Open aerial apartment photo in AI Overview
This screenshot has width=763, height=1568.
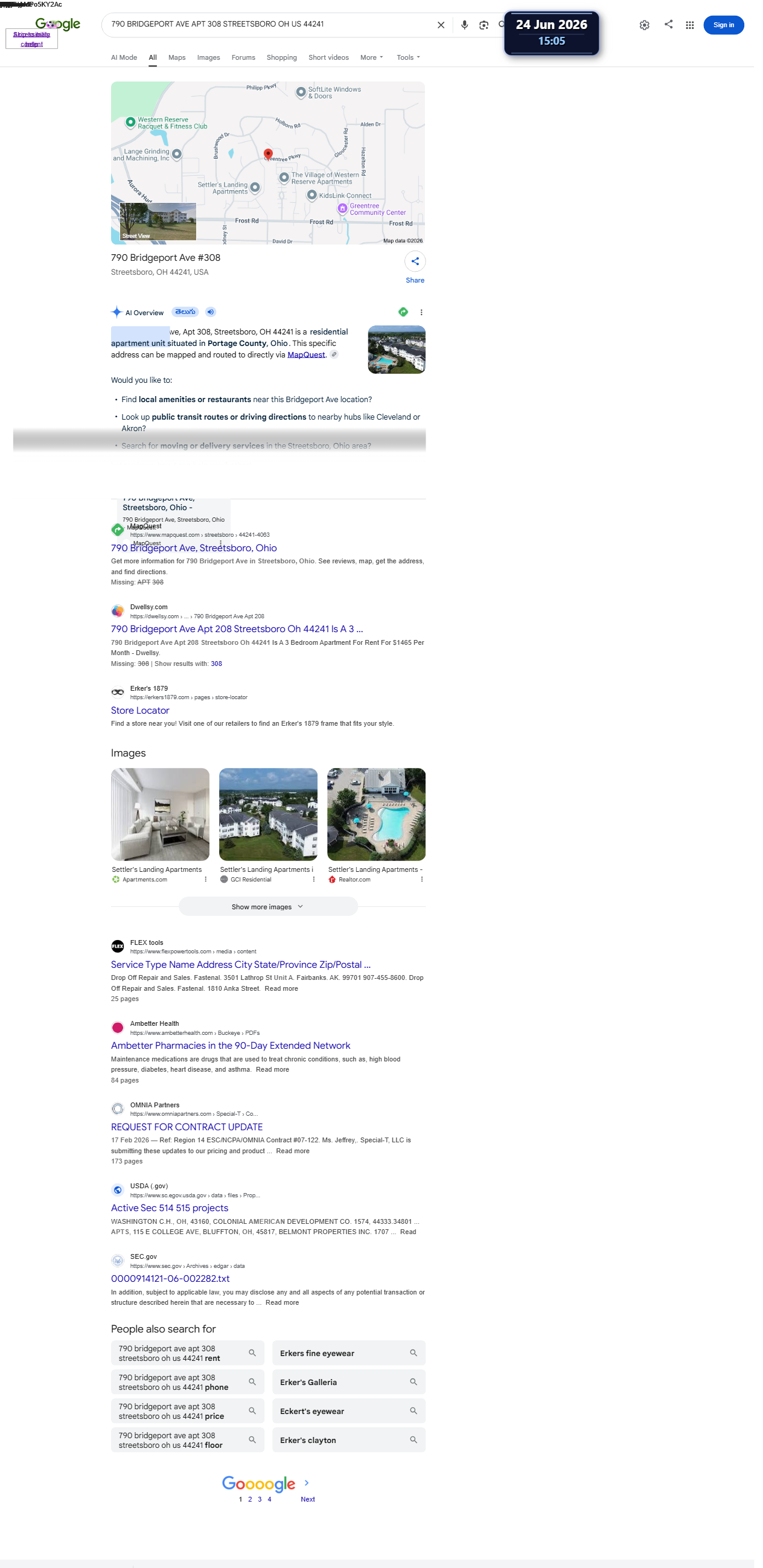[401, 354]
